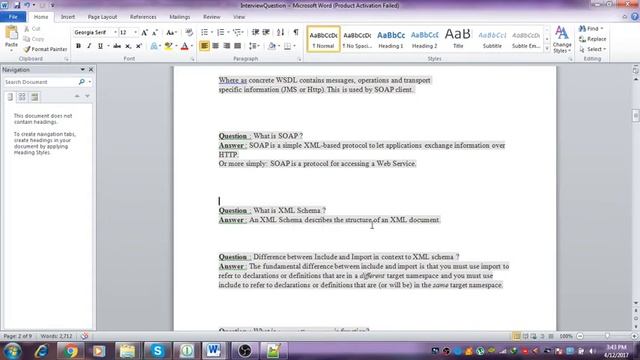Close the Navigation pane
The image size is (640, 360).
[91, 70]
